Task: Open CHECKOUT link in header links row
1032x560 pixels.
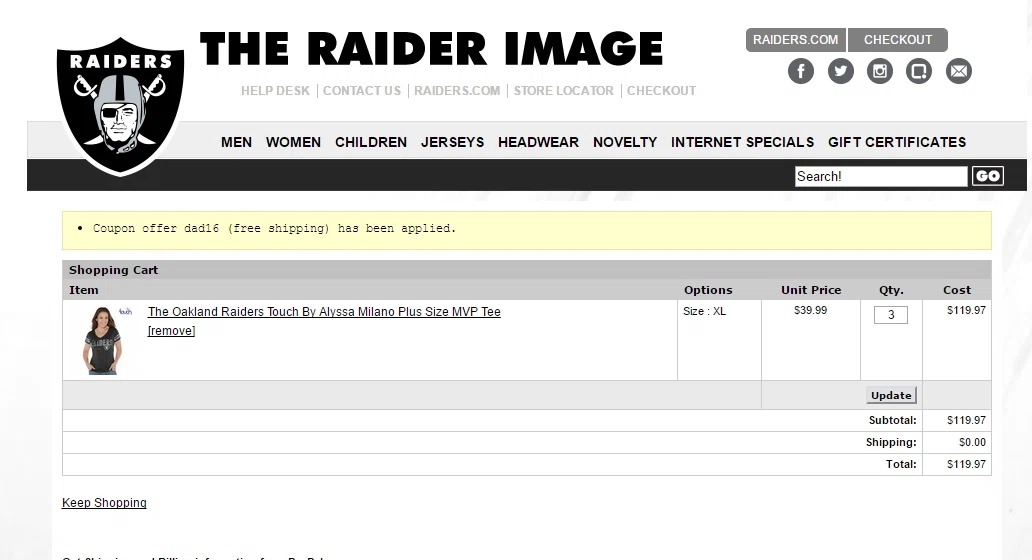Action: [661, 91]
